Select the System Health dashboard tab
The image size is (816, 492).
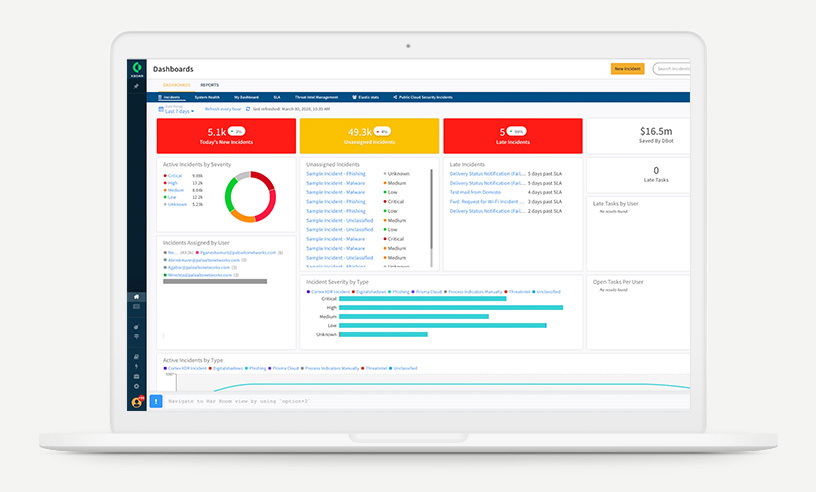pos(208,97)
